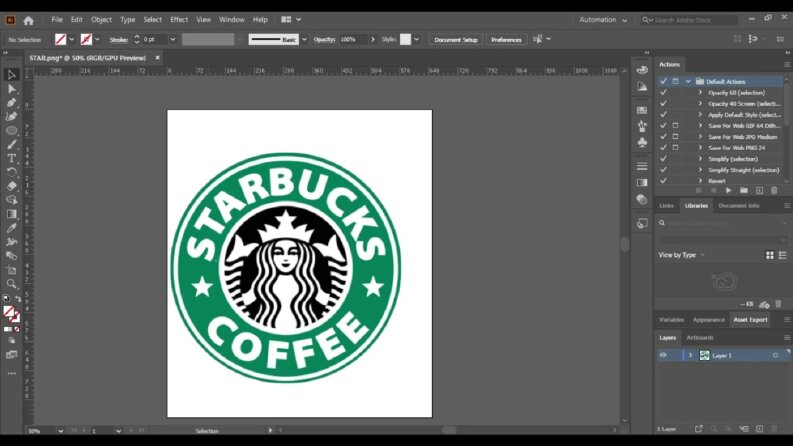Image resolution: width=793 pixels, height=446 pixels.
Task: Open the Automation workspace switcher
Action: coord(603,20)
